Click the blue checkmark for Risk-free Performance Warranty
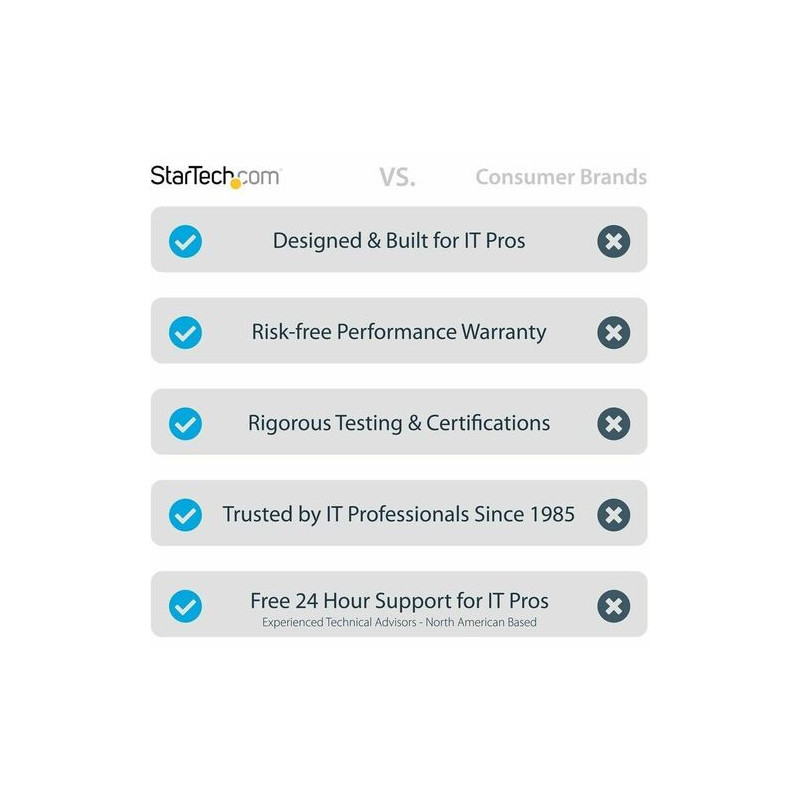The height and width of the screenshot is (800, 800). [185, 332]
